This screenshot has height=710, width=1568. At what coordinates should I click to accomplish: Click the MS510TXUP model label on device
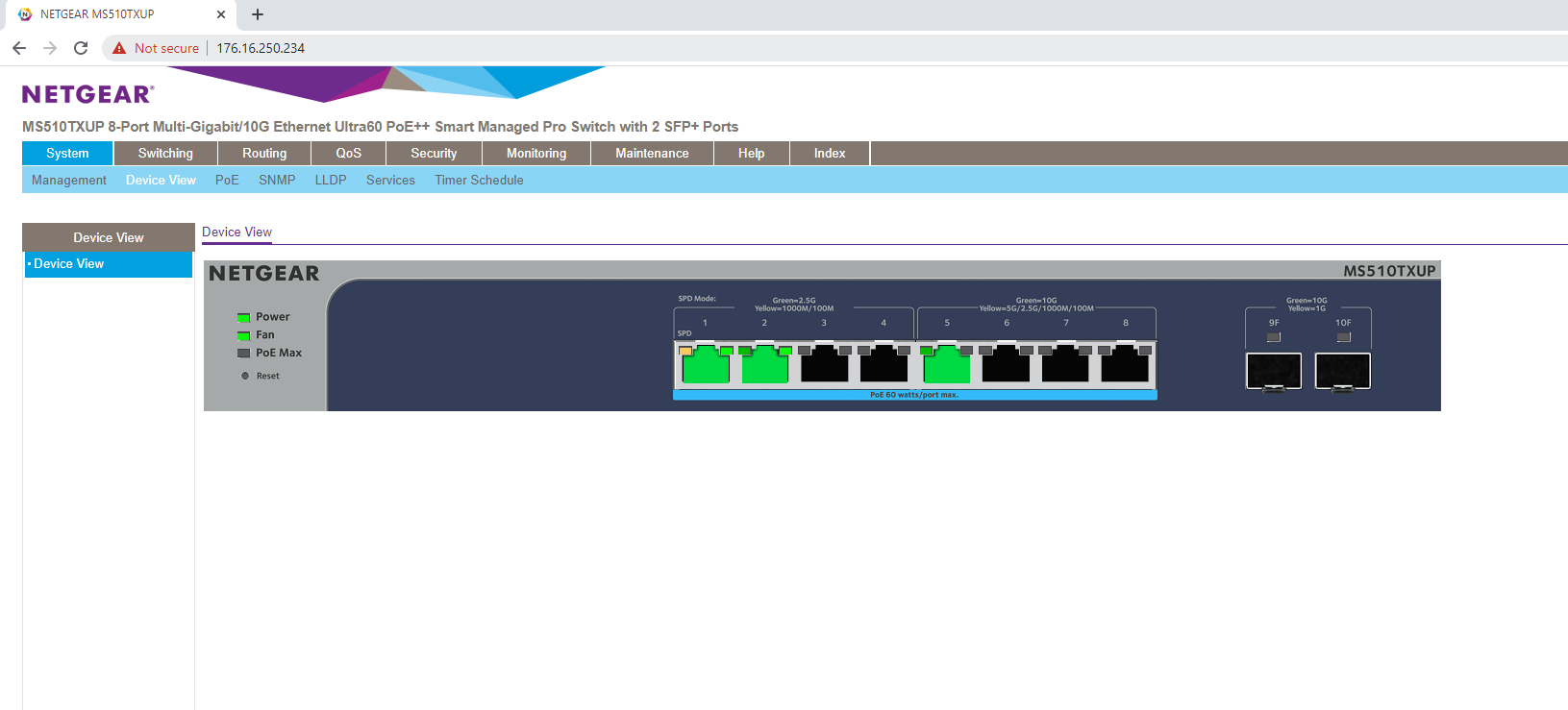coord(1389,271)
